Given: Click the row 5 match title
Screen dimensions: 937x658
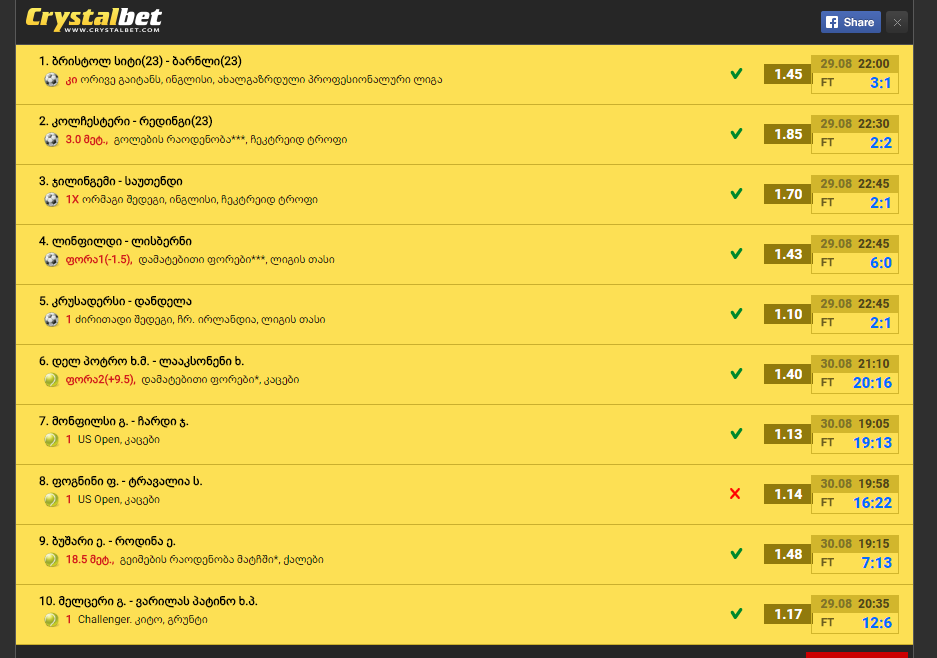Looking at the screenshot, I should coord(115,301).
